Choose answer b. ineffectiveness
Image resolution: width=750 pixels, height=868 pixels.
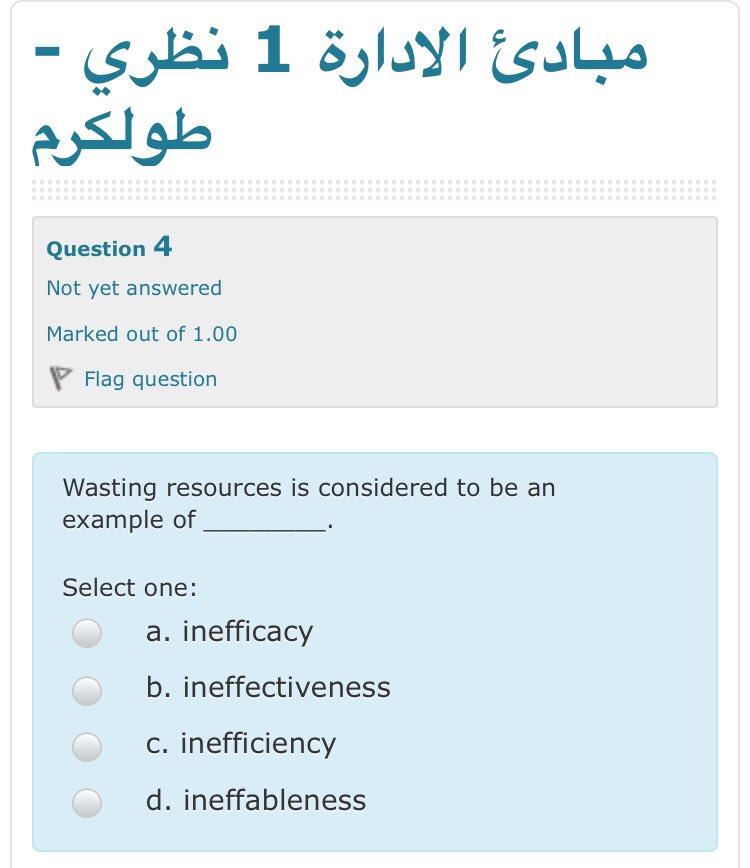(x=88, y=688)
